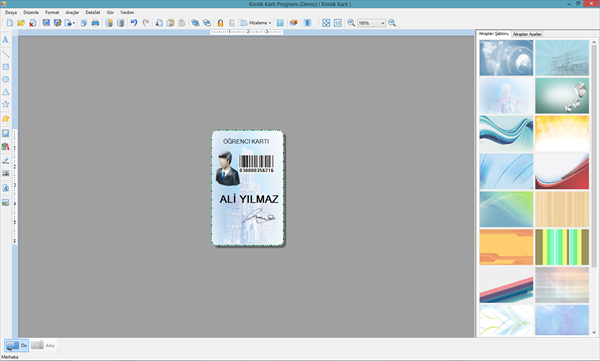Open a file with the folder icon
Image resolution: width=600 pixels, height=361 pixels.
(21, 23)
